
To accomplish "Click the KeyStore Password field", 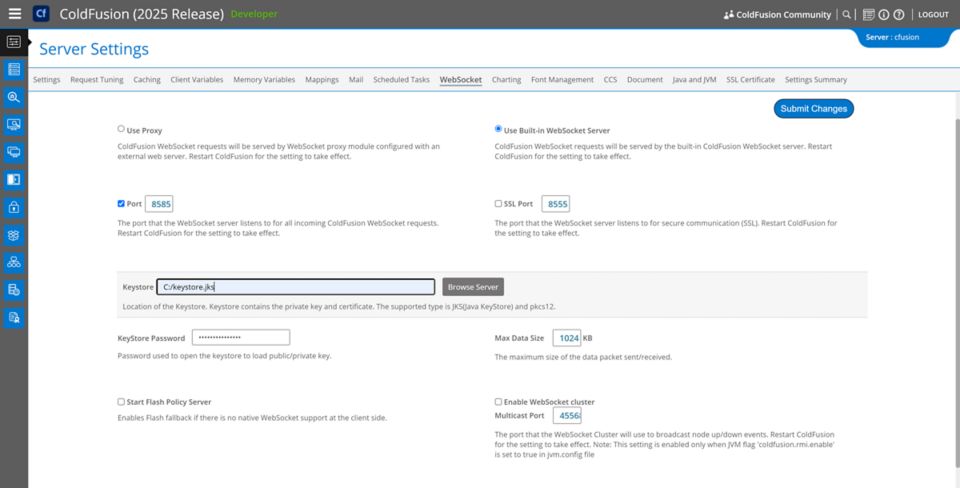I will (240, 338).
